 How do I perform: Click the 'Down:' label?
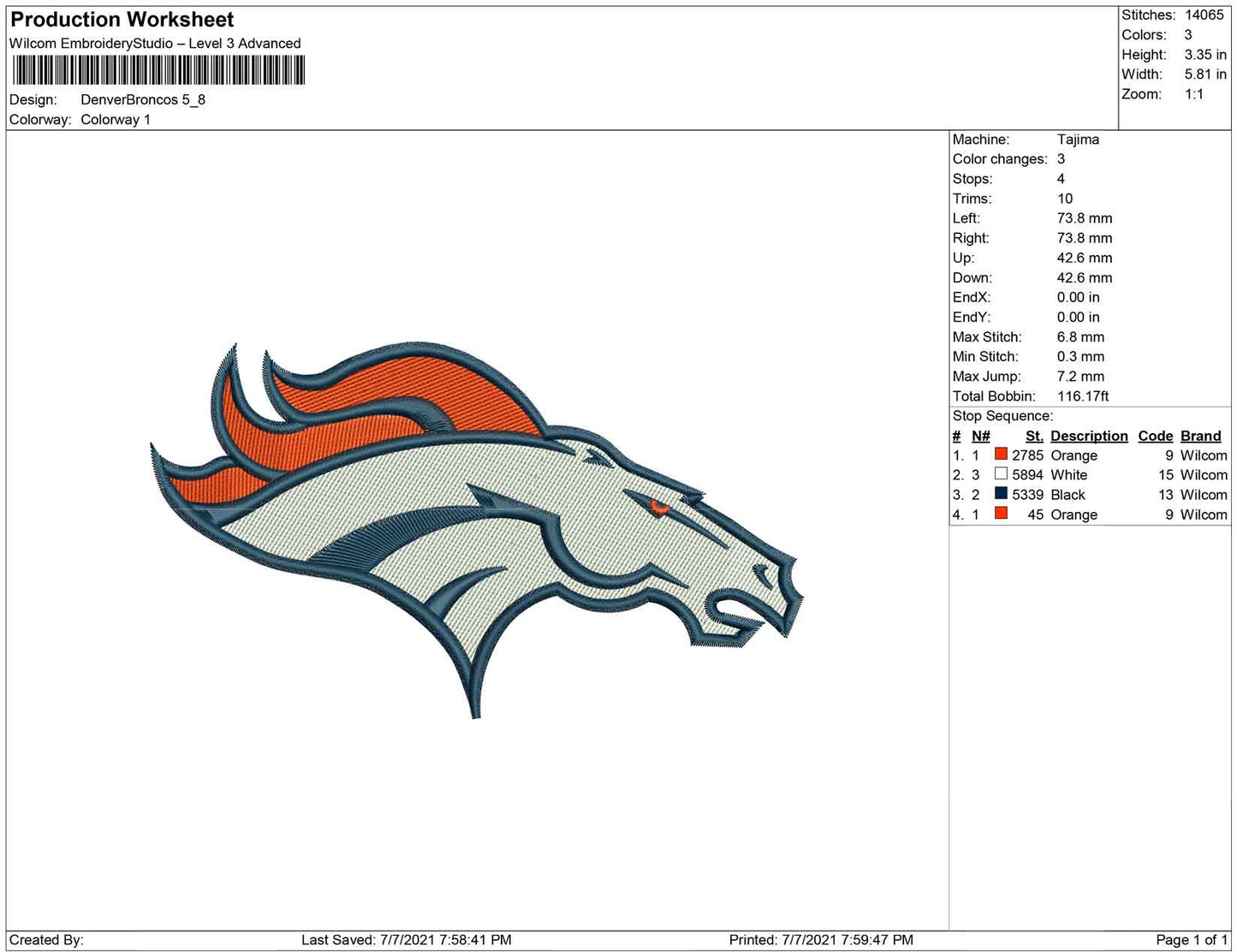coord(972,277)
